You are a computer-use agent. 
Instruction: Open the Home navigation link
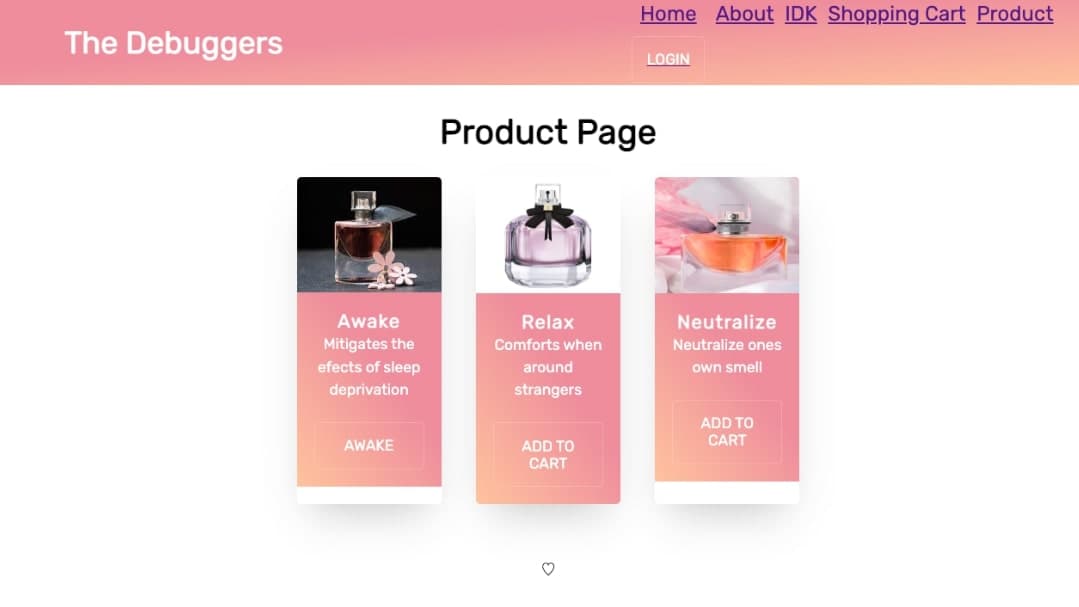668,14
